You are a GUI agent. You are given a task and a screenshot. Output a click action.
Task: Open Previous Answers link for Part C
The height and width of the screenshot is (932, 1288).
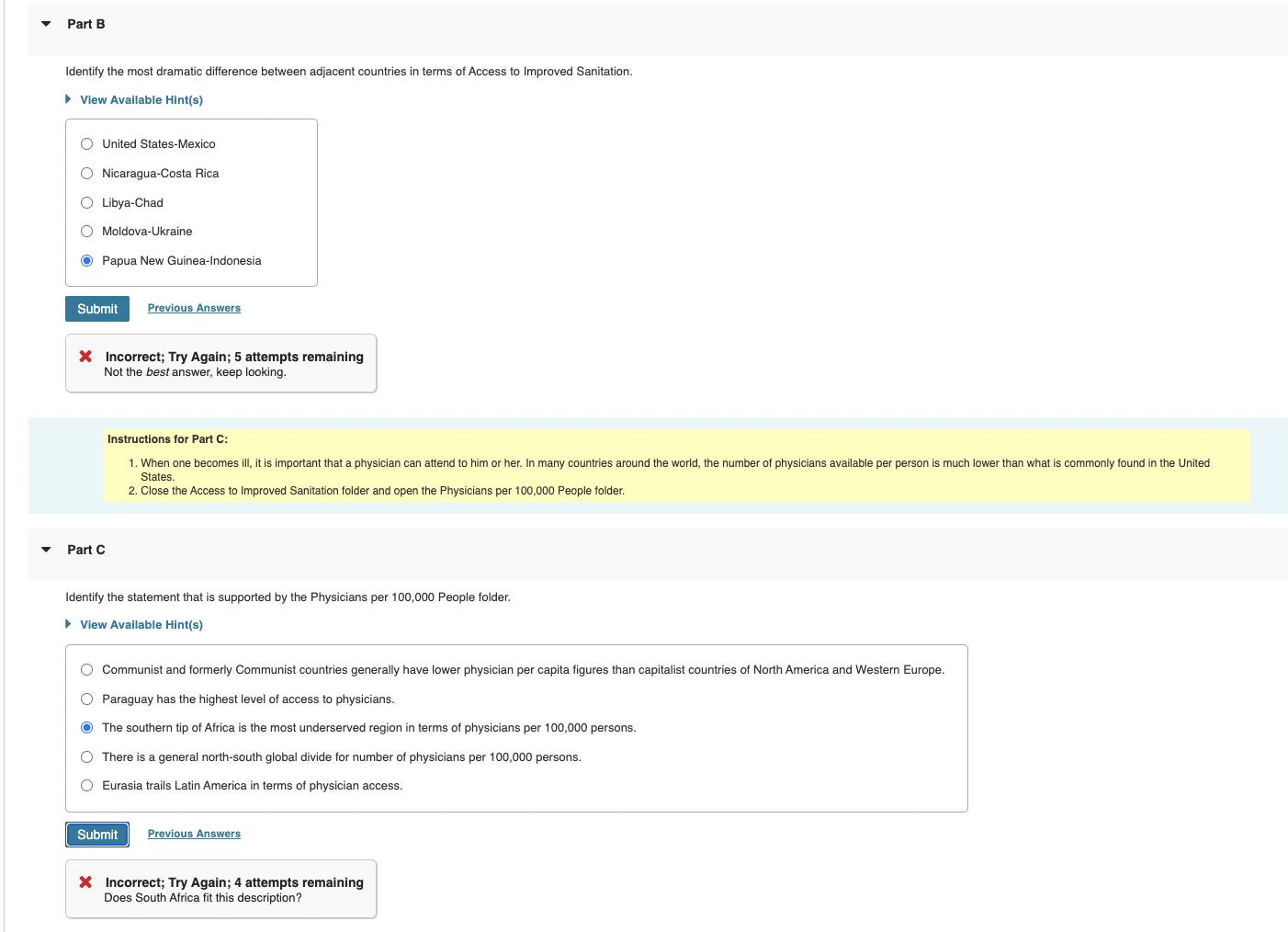pos(194,834)
